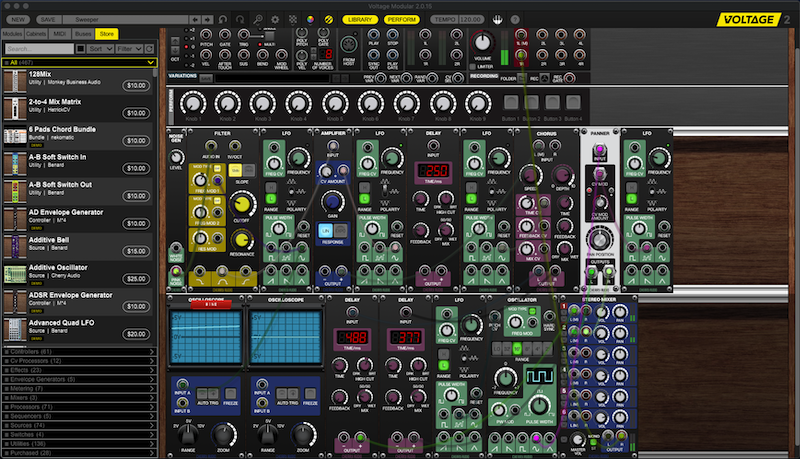Click the Pink Noise output jack
Viewport: 800px width, 459px height.
[176, 271]
